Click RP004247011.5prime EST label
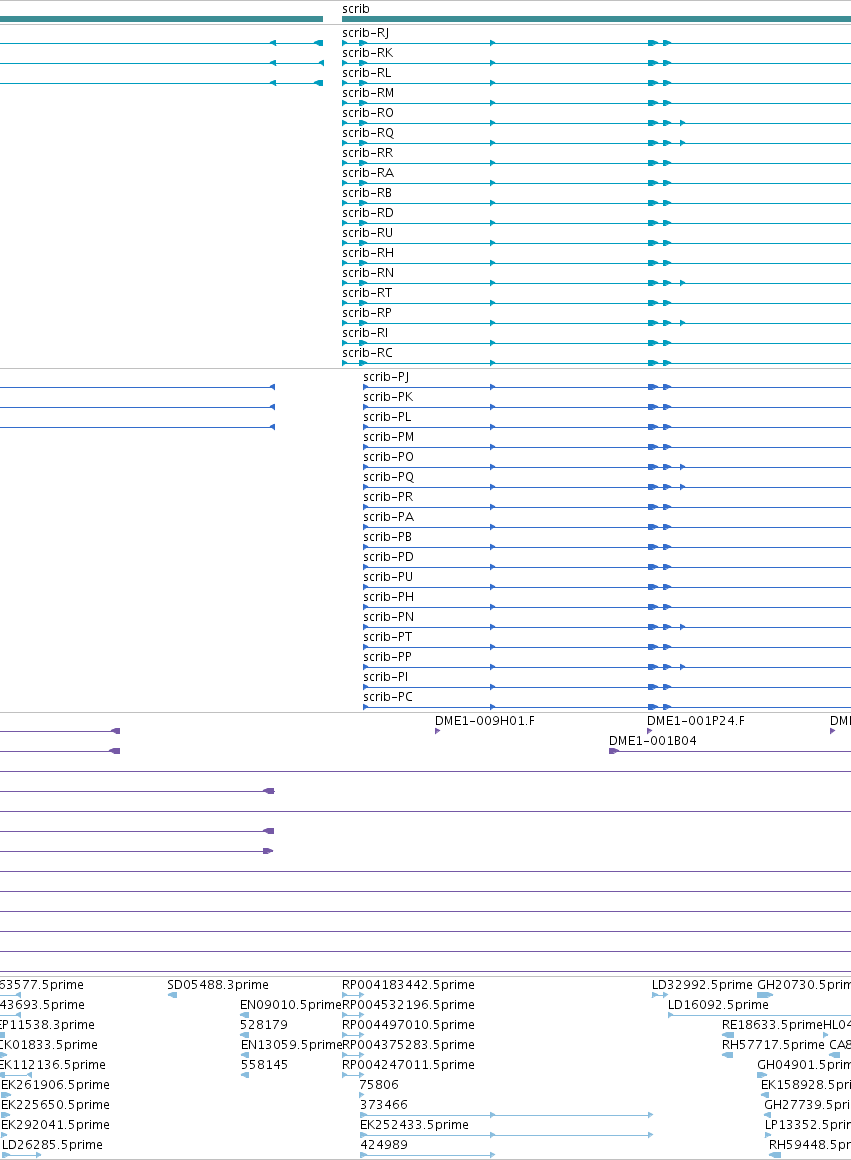Image resolution: width=851 pixels, height=1160 pixels. pos(408,1065)
